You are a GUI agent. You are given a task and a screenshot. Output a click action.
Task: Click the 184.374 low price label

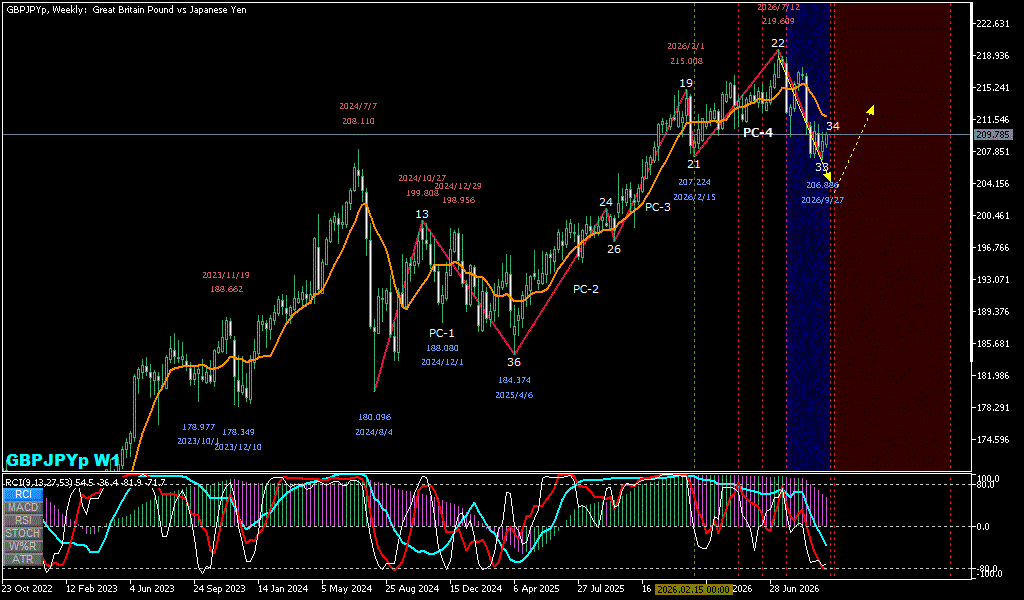513,380
